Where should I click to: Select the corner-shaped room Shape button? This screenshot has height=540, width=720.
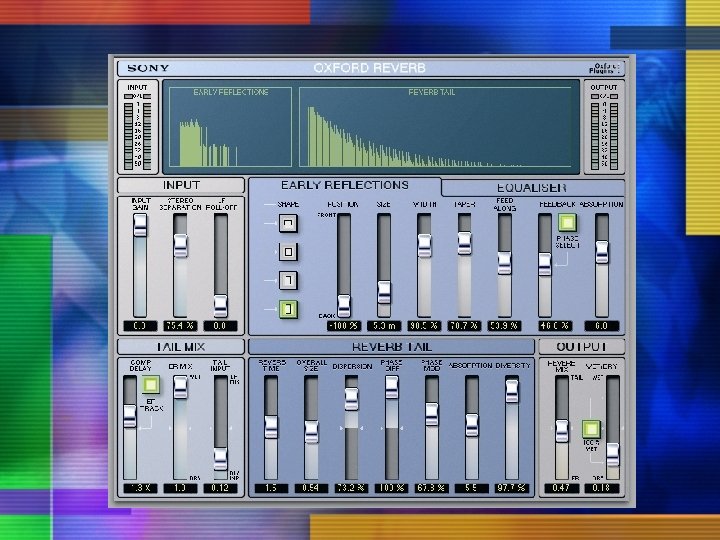pyautogui.click(x=288, y=280)
